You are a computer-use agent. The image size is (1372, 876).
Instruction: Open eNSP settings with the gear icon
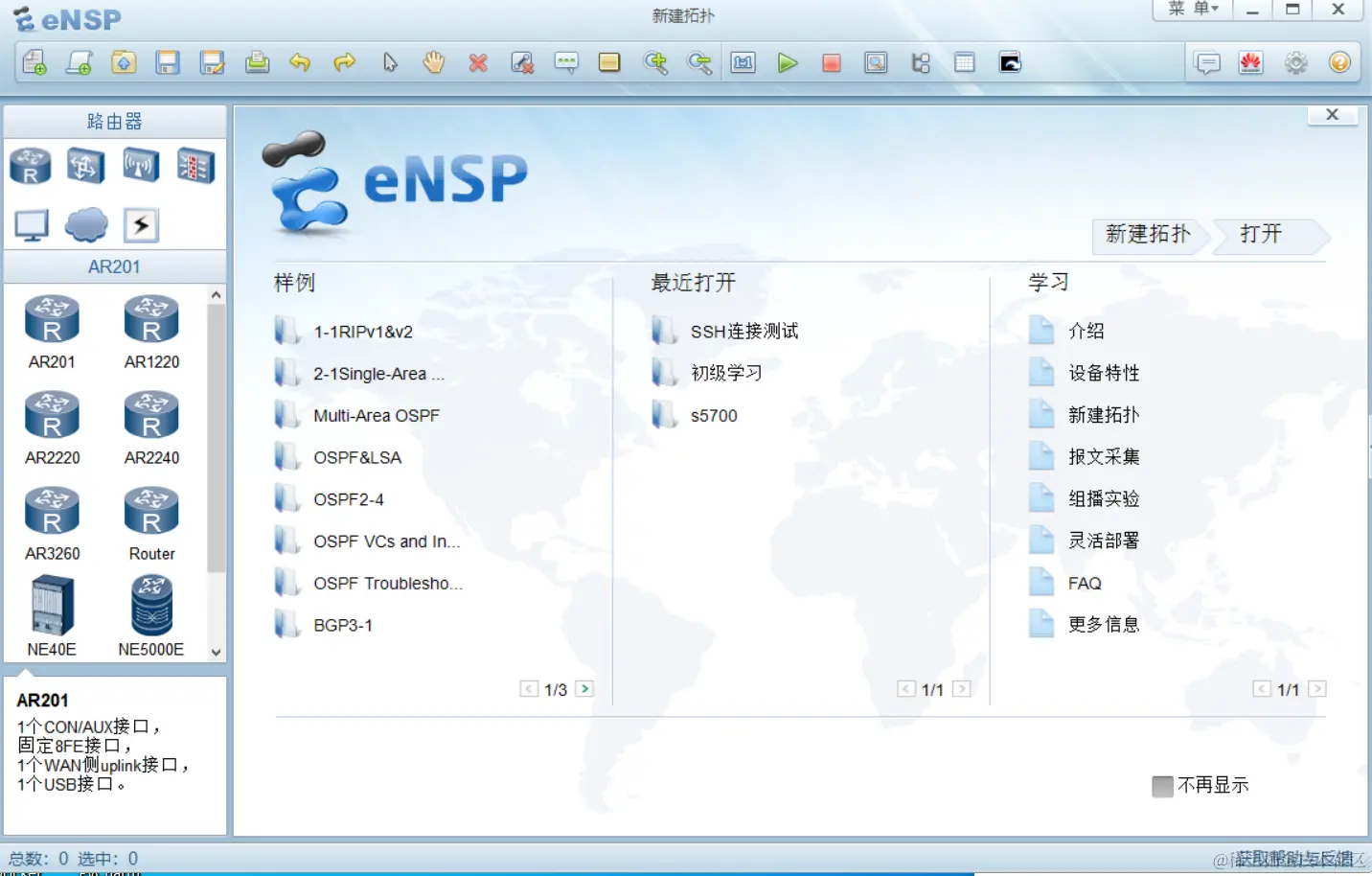click(x=1296, y=62)
